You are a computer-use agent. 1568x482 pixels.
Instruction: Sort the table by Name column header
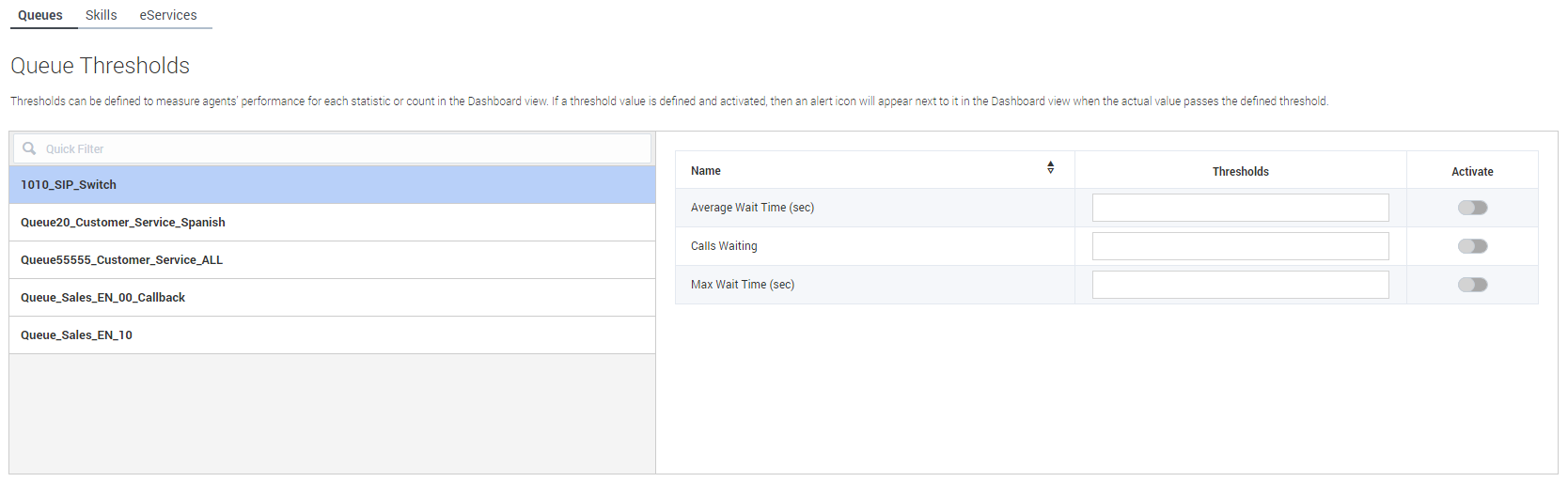coord(706,171)
